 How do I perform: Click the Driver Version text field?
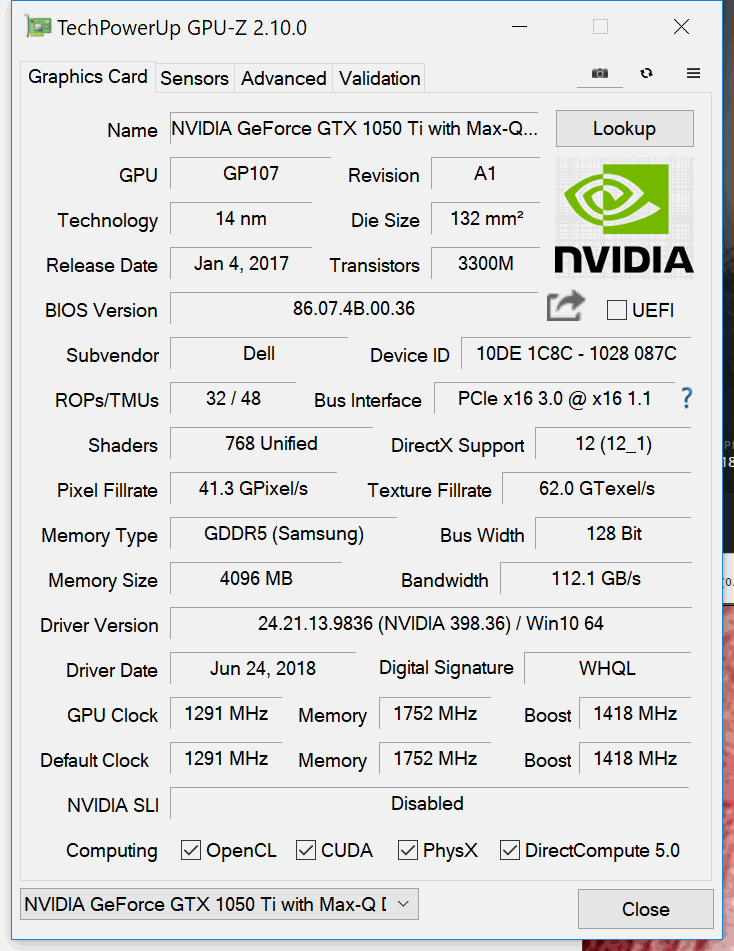point(430,624)
